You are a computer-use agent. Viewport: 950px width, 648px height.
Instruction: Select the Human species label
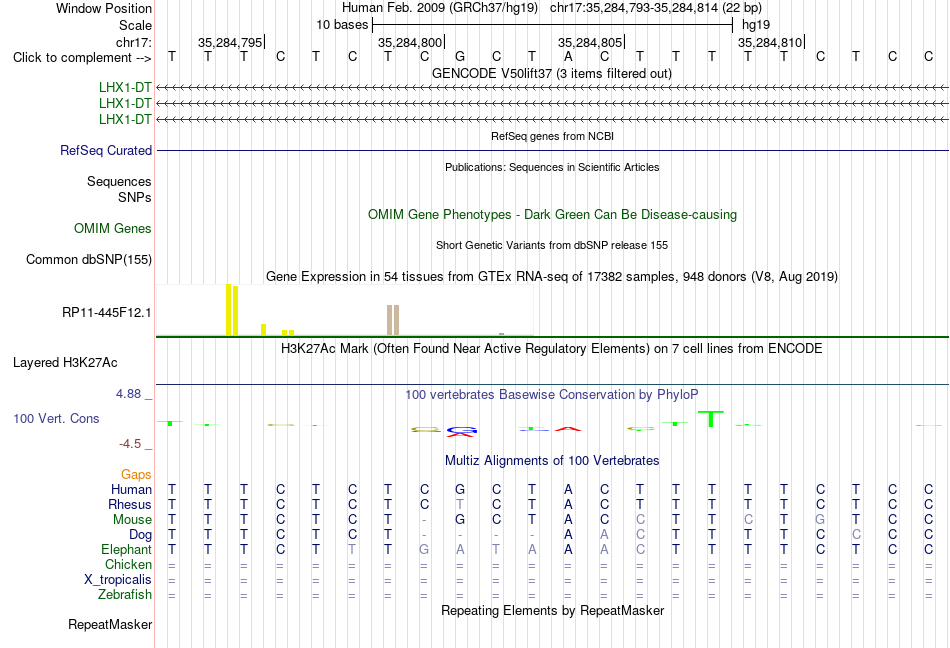tap(131, 489)
